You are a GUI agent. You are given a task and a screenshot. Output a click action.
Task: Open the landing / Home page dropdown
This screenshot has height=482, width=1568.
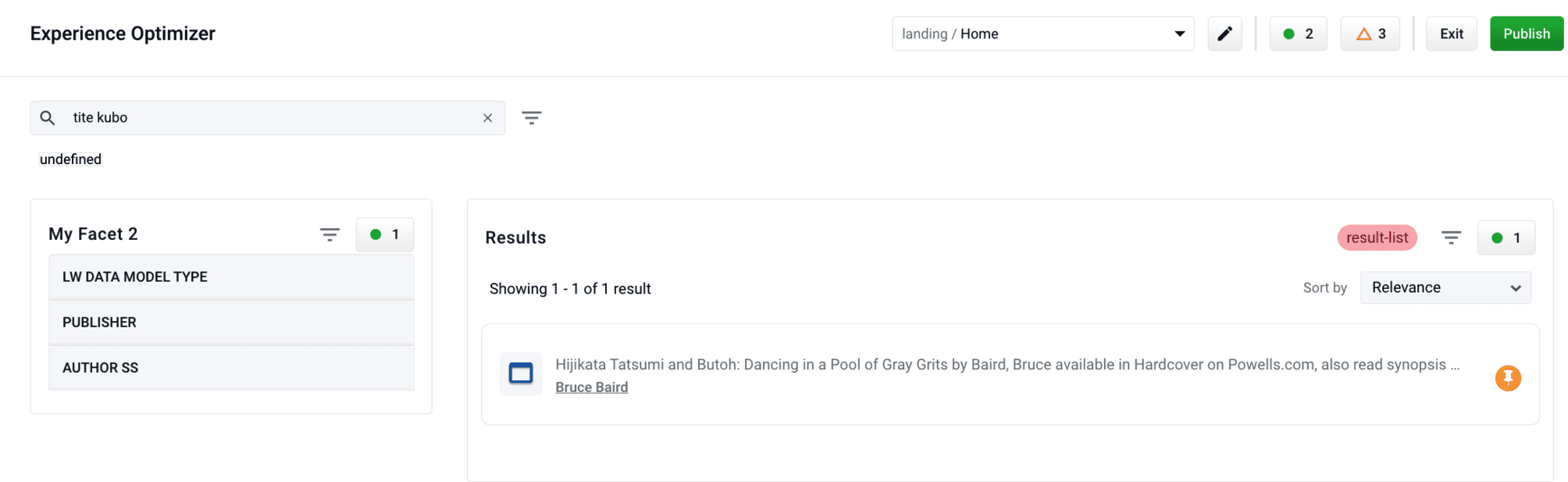1043,34
